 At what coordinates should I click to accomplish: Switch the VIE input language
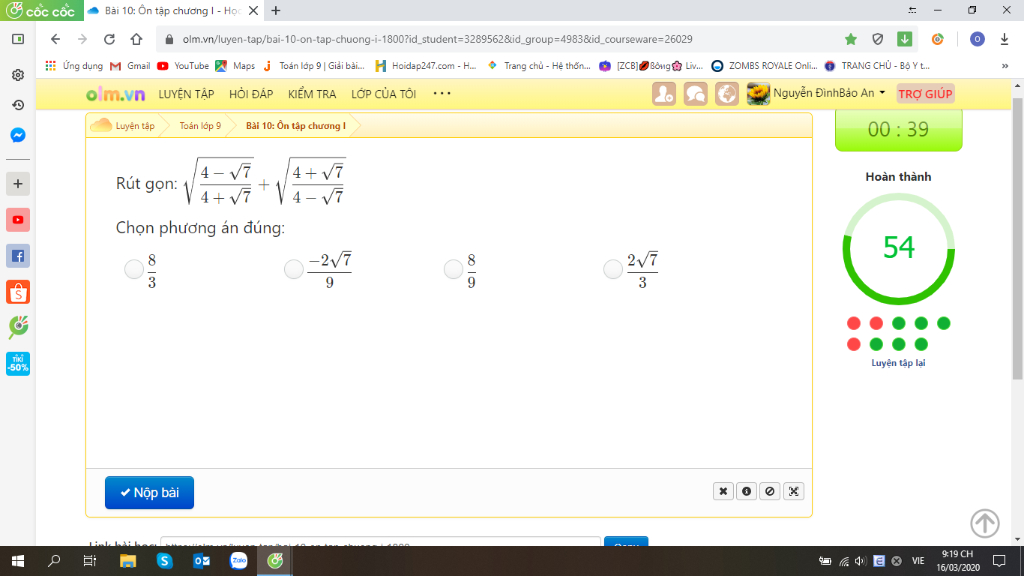[918, 561]
